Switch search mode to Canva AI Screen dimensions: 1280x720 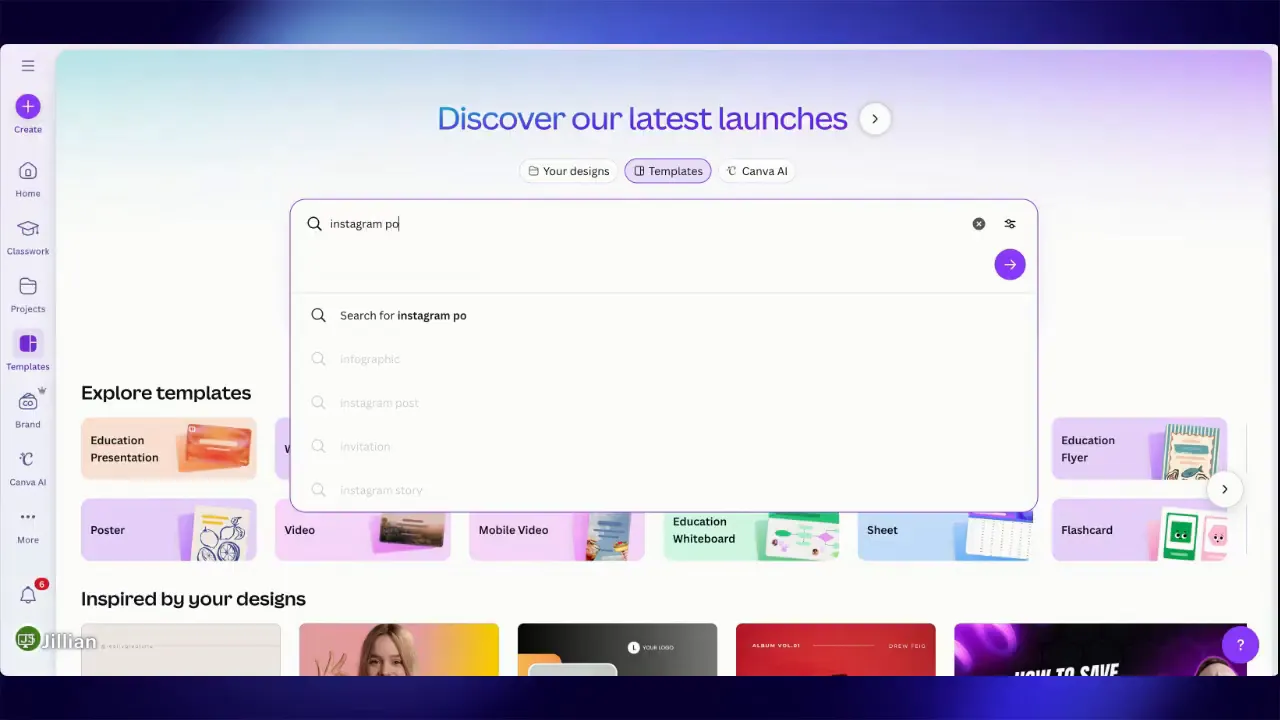756,171
